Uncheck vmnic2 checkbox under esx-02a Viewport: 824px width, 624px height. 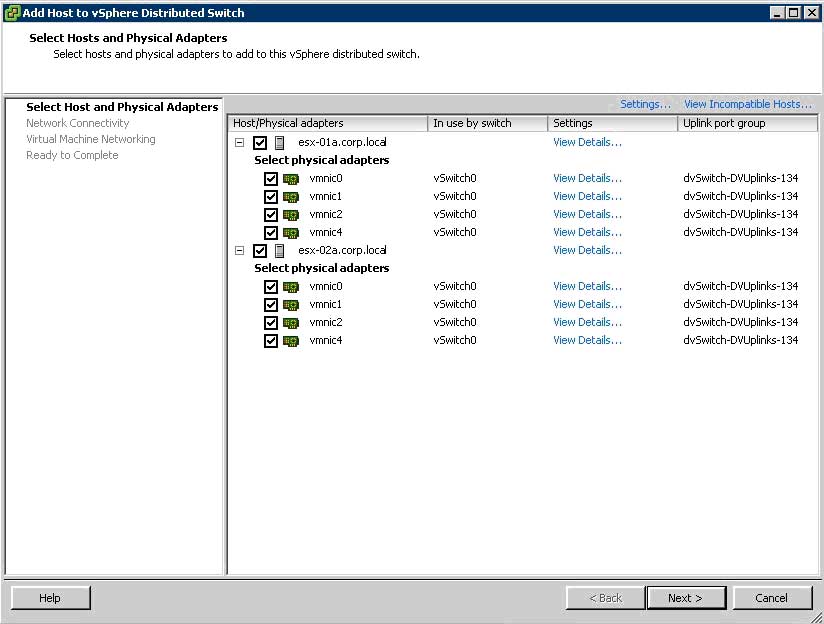tap(271, 323)
